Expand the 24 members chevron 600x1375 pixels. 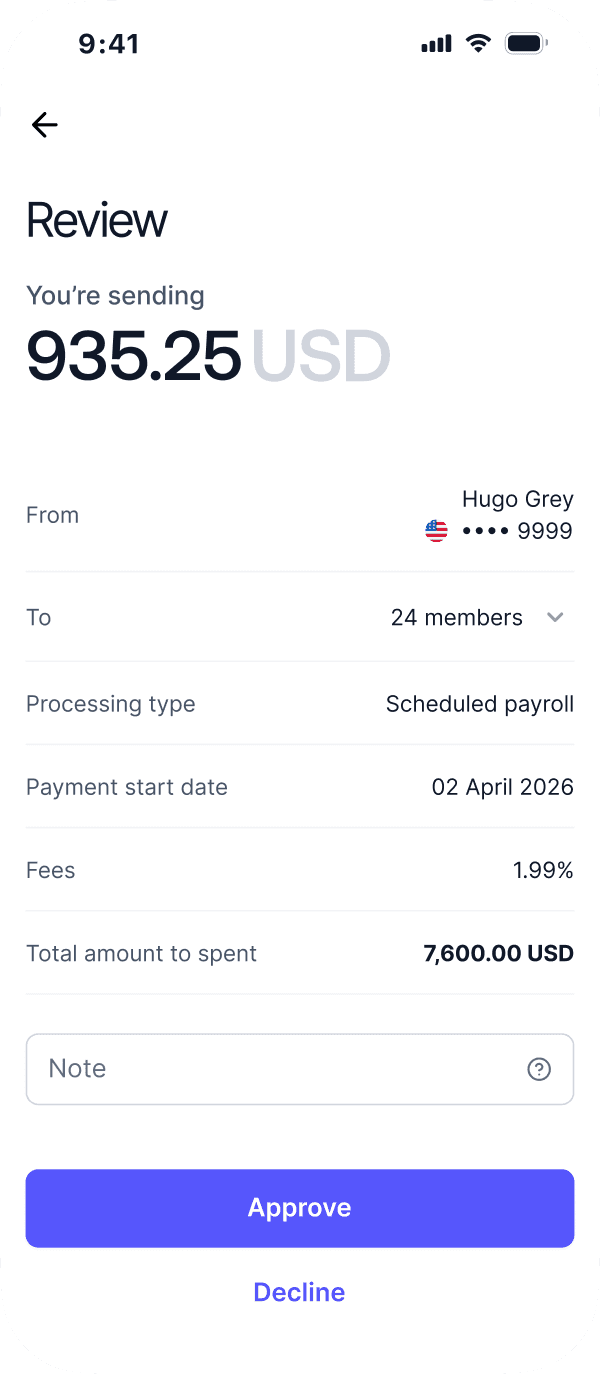(x=556, y=617)
